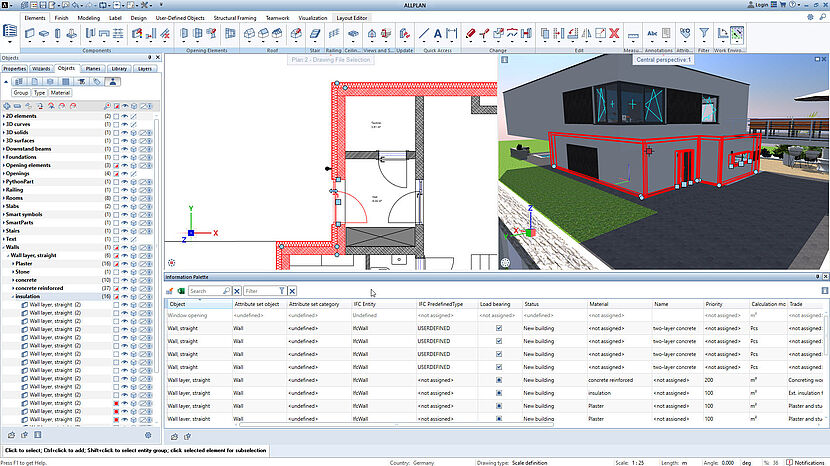The width and height of the screenshot is (830, 466).
Task: Switch to the Modeling ribbon tab
Action: pyautogui.click(x=89, y=18)
